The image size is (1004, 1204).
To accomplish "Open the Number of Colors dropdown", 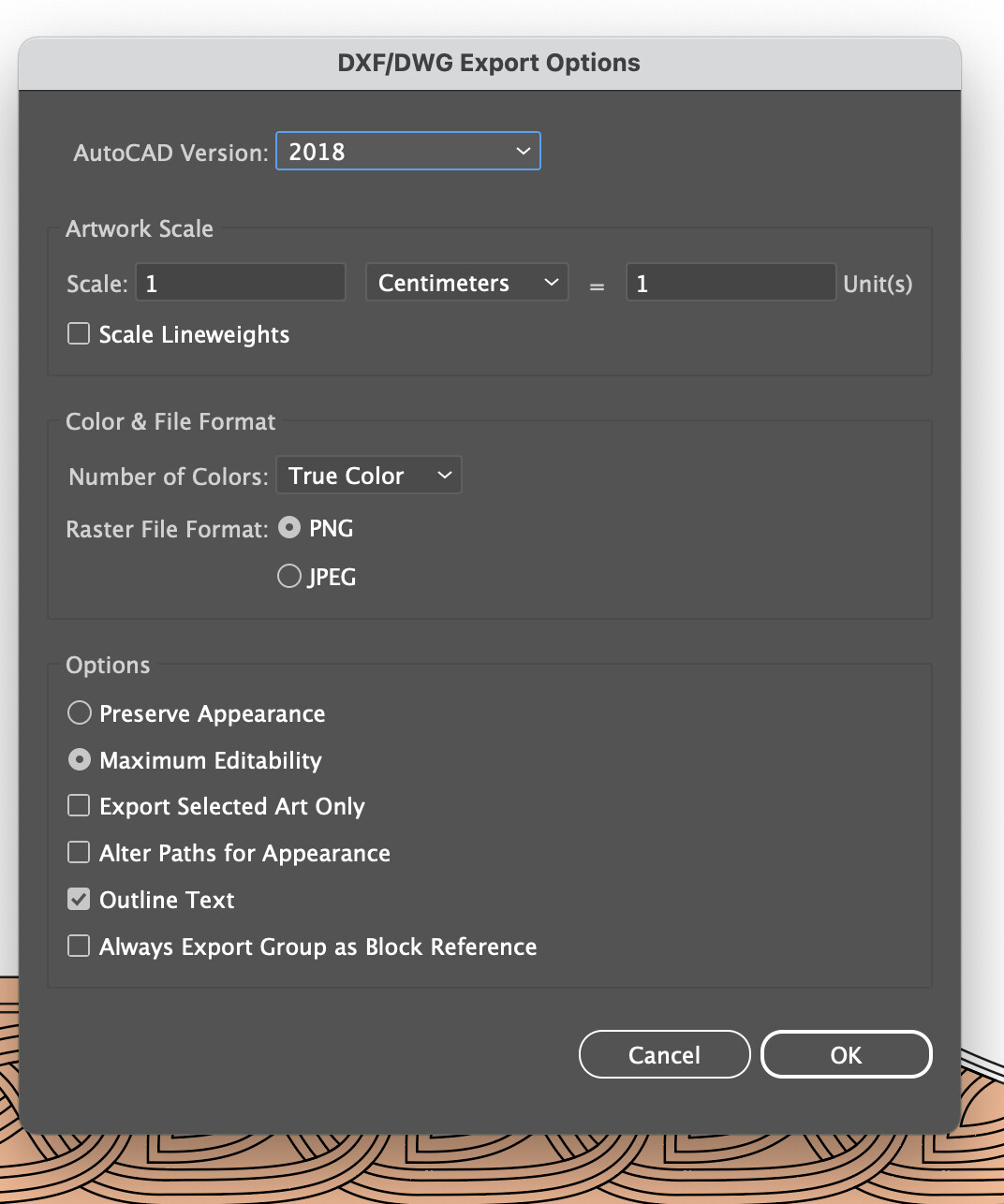I will tap(369, 476).
